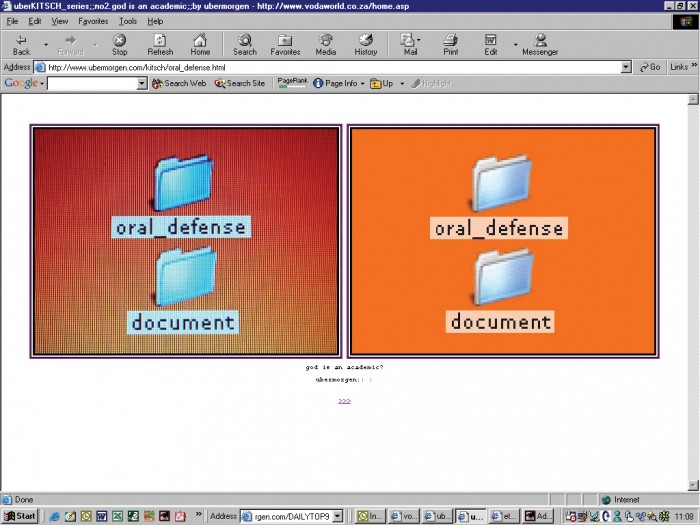Open the Favorites toolbar panel
700x525 pixels.
[x=285, y=45]
